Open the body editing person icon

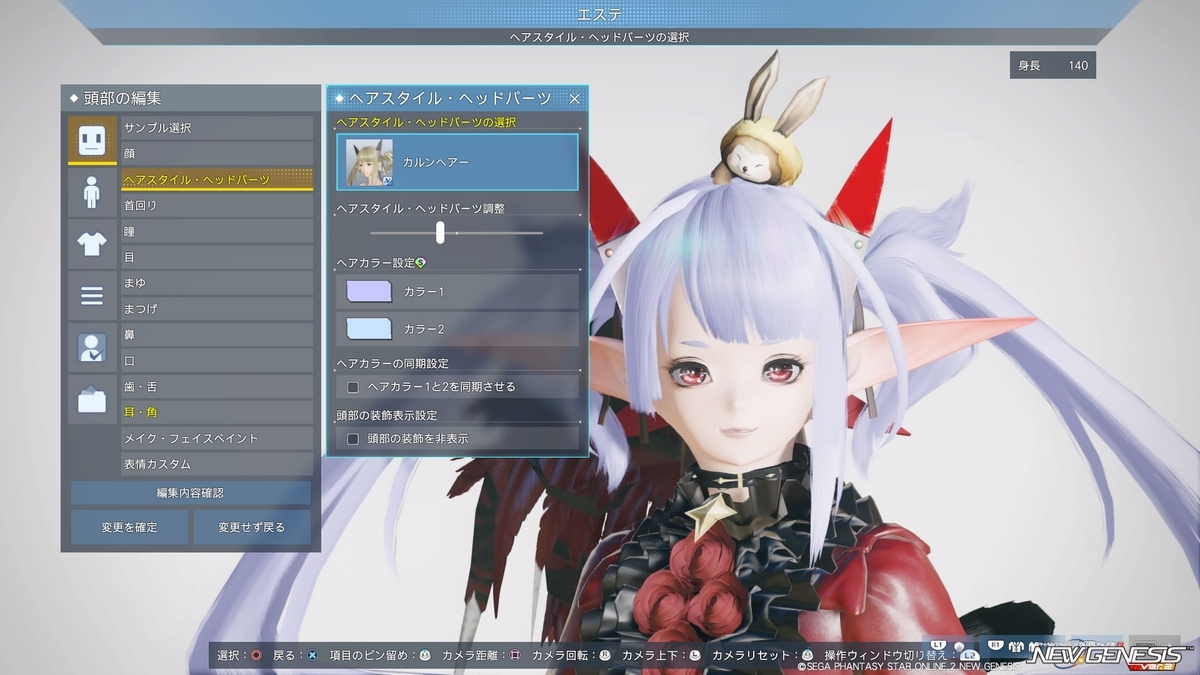tap(92, 191)
